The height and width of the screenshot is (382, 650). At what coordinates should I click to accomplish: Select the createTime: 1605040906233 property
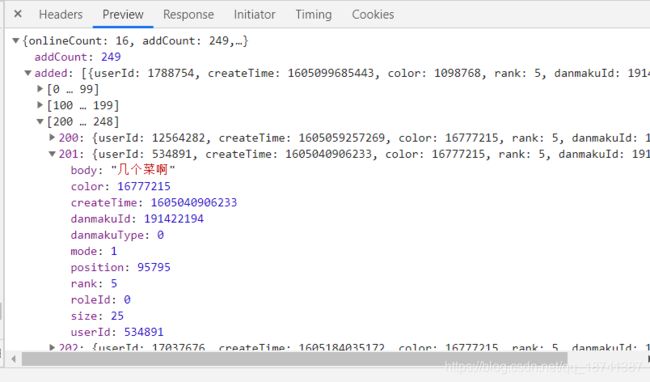pos(154,203)
